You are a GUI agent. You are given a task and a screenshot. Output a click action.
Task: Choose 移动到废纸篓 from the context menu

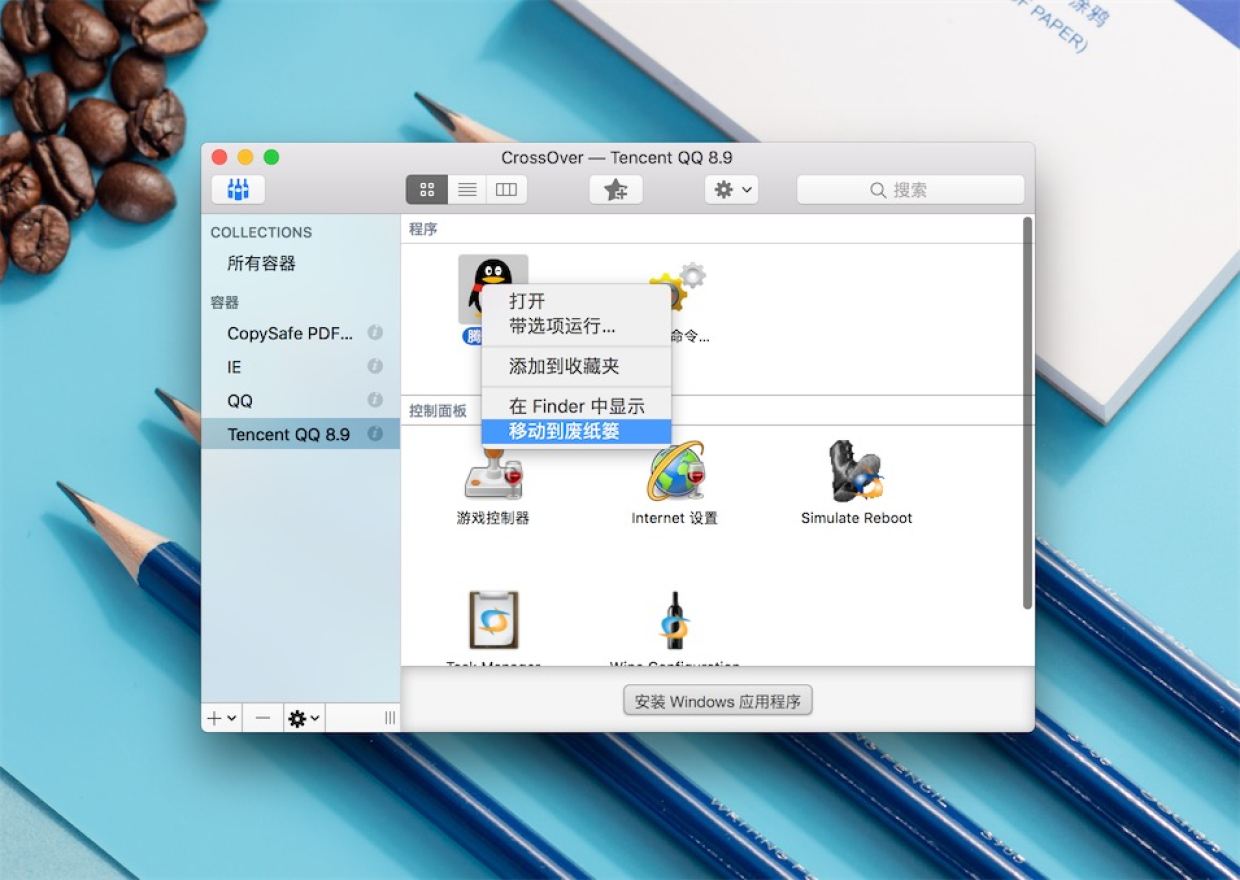point(576,432)
